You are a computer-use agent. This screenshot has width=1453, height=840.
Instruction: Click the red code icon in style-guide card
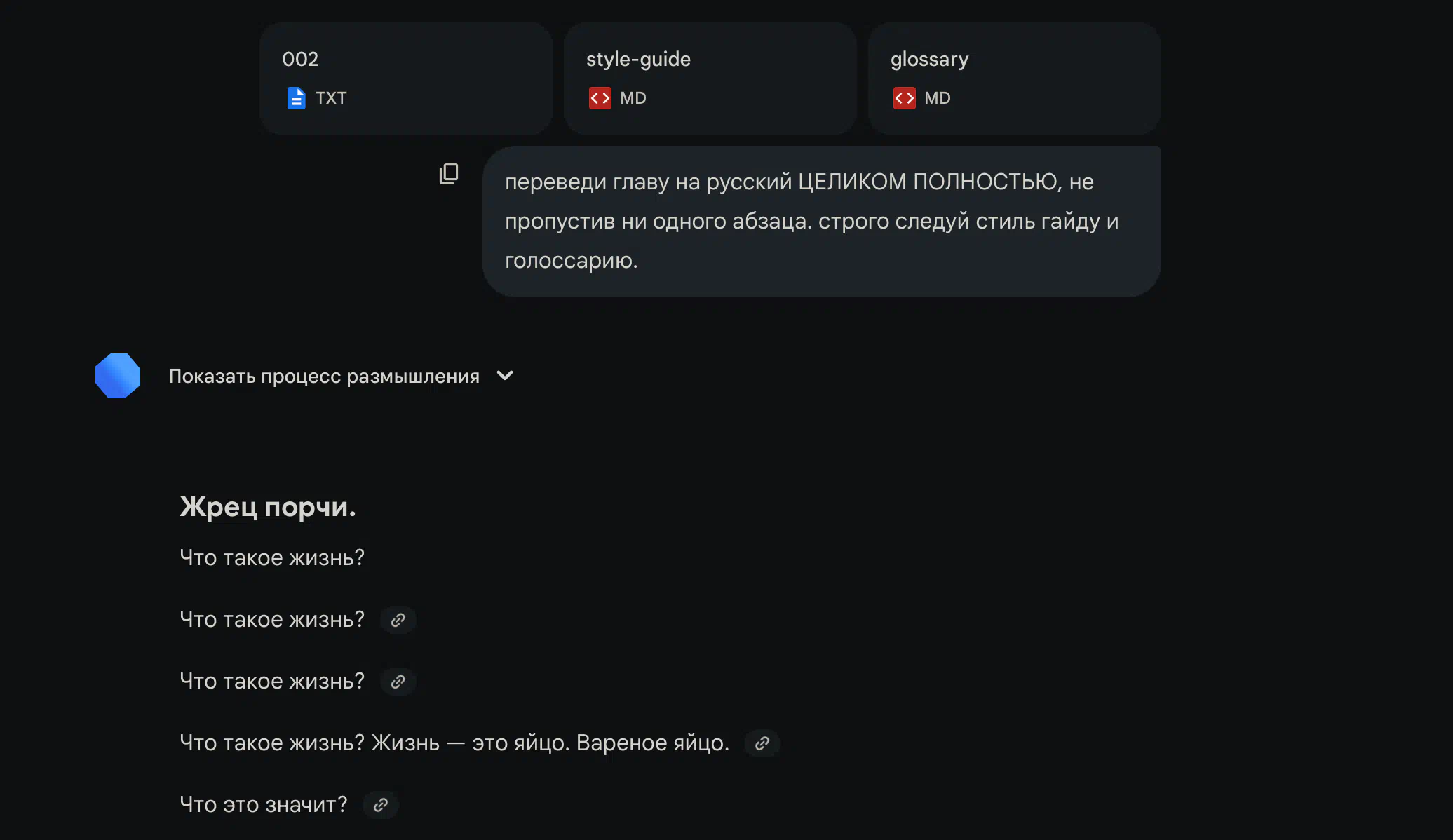point(600,98)
